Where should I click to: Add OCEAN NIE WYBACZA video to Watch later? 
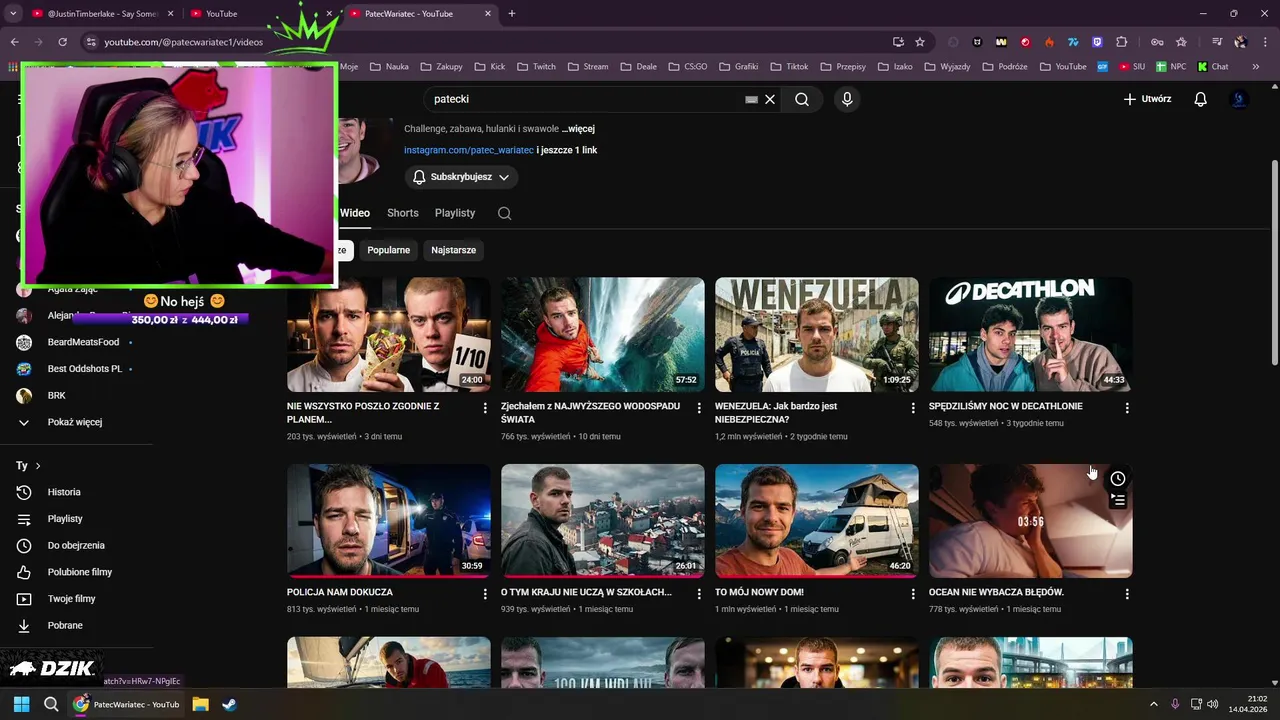click(1118, 479)
